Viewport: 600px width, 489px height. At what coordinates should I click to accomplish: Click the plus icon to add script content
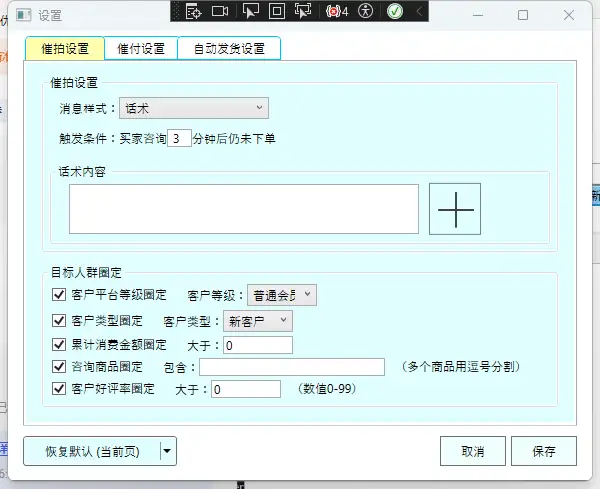click(x=455, y=209)
